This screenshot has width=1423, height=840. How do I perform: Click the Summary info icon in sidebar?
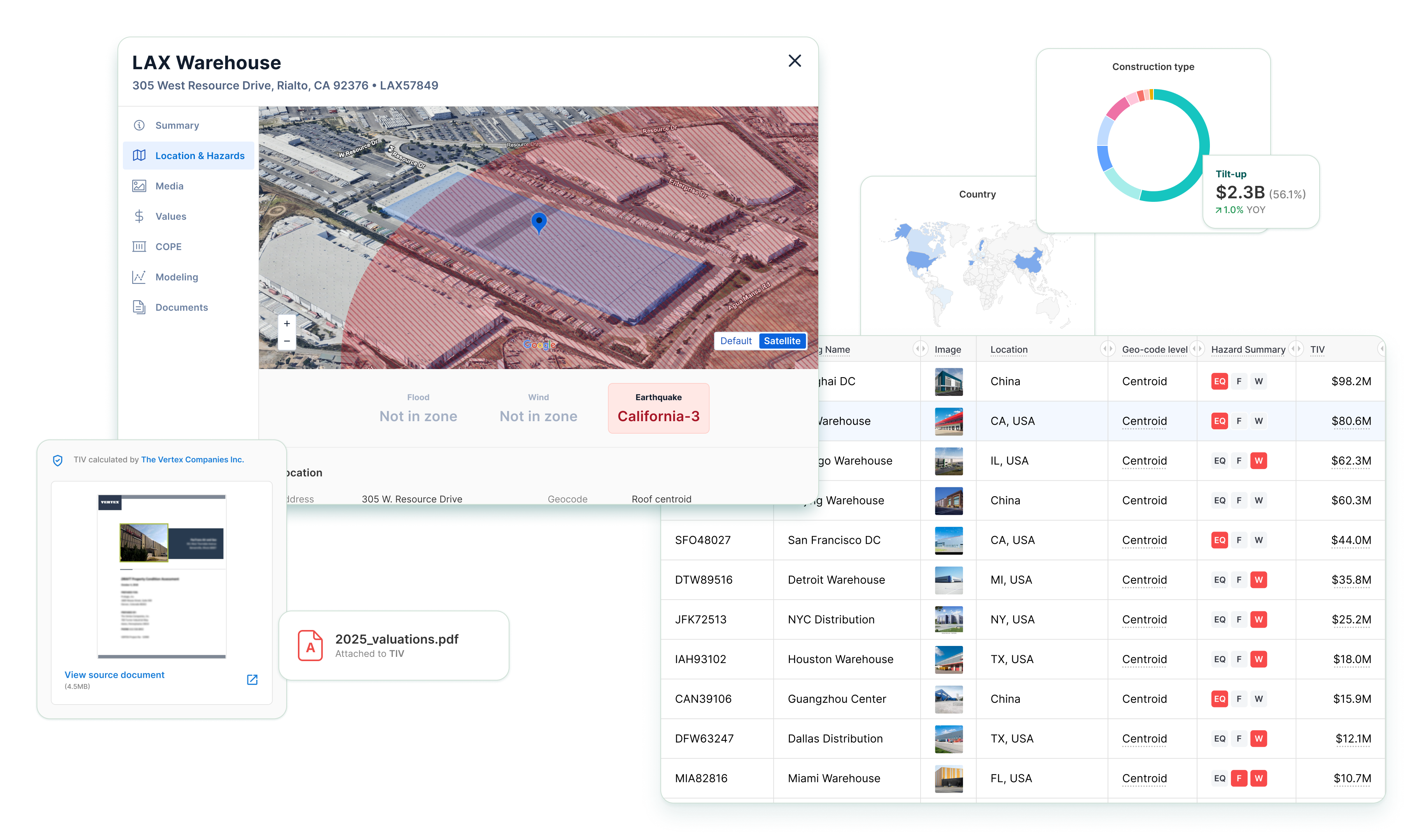[139, 125]
